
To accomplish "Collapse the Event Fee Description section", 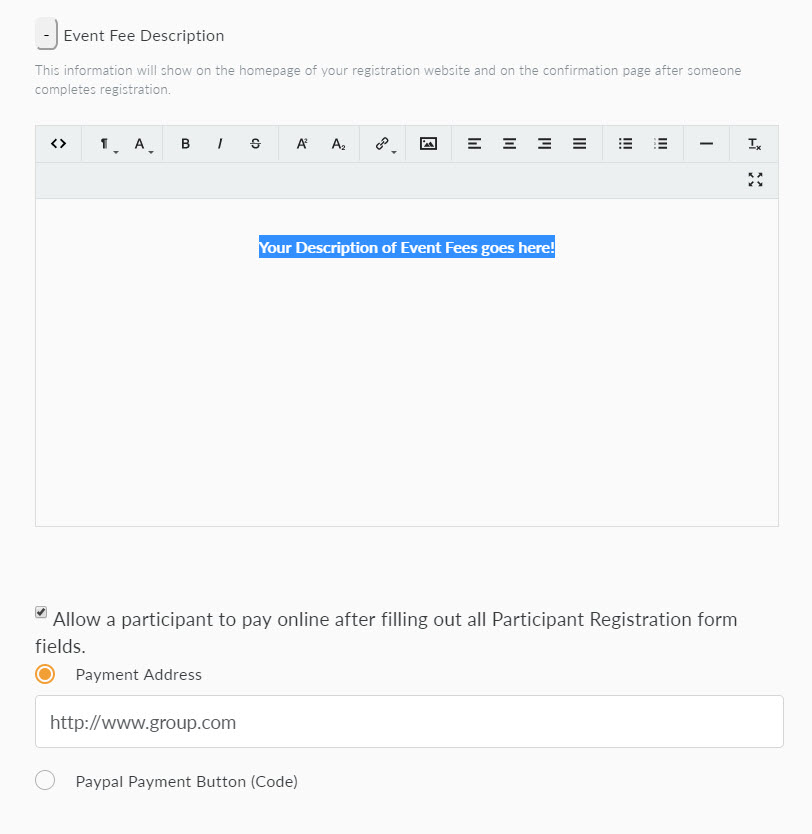I will 46,35.
